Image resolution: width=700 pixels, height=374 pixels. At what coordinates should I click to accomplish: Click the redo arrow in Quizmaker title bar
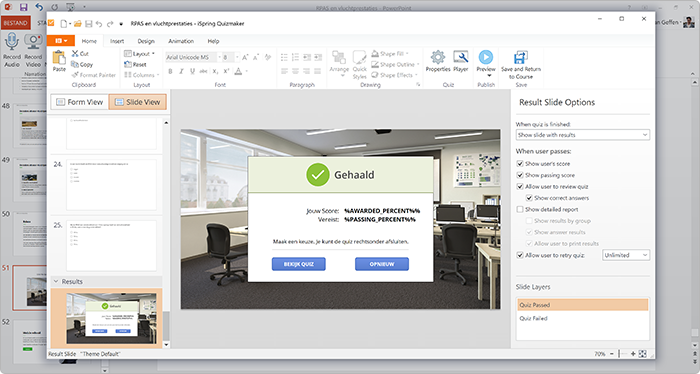(110, 24)
